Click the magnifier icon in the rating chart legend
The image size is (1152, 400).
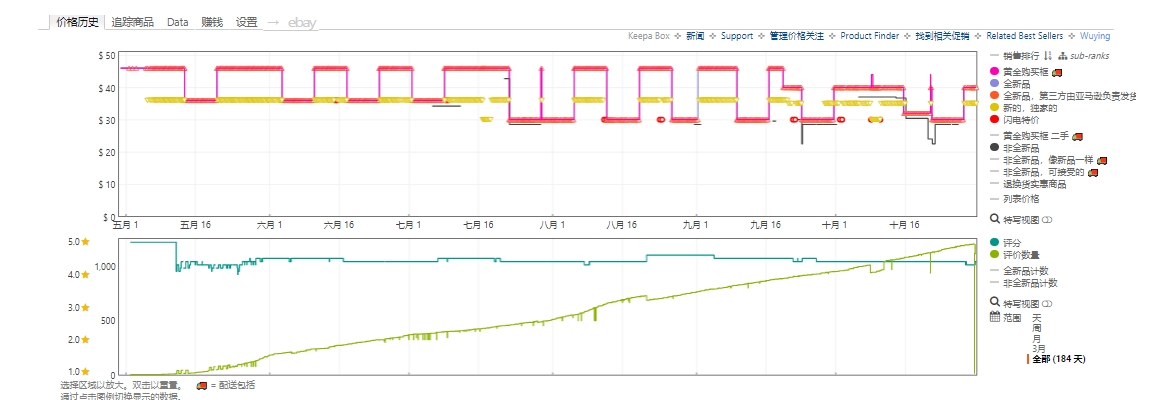click(994, 302)
